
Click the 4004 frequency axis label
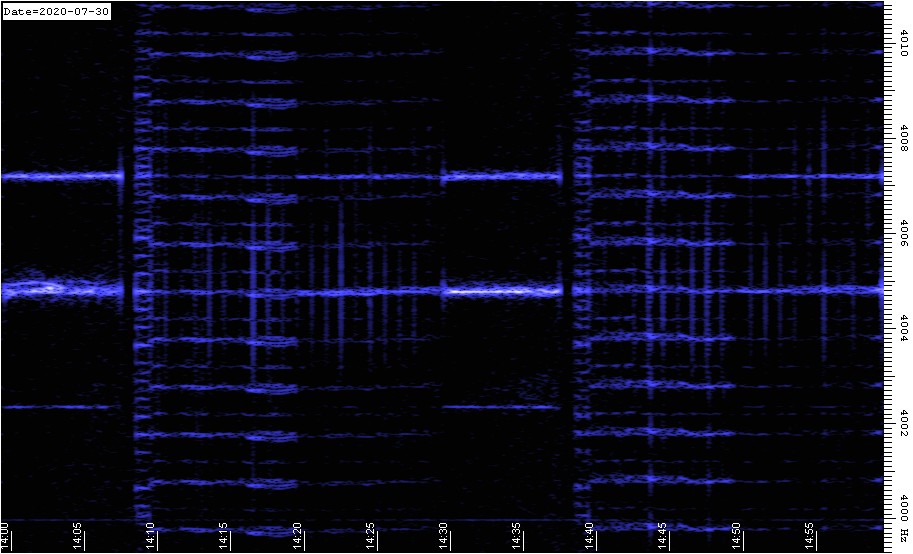(x=904, y=328)
